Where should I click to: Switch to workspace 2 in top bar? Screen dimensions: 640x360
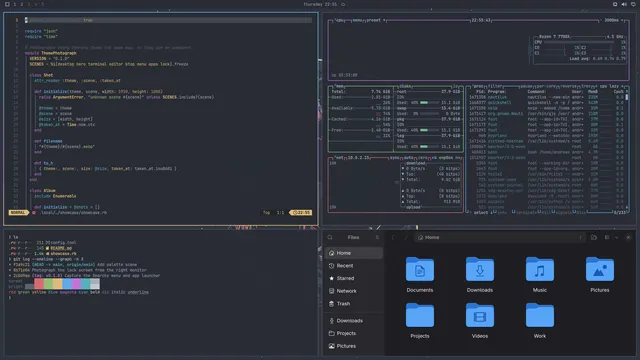click(22, 4)
